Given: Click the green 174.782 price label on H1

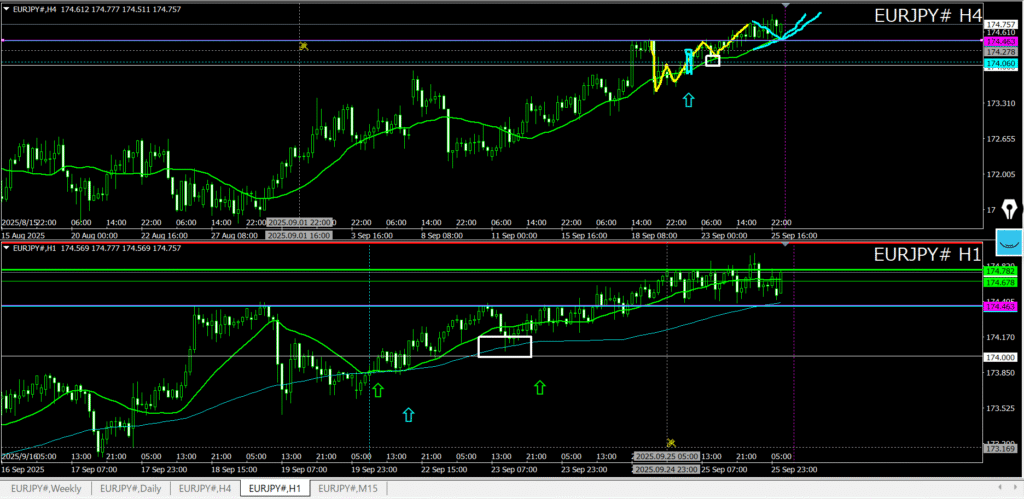Looking at the screenshot, I should (1000, 271).
